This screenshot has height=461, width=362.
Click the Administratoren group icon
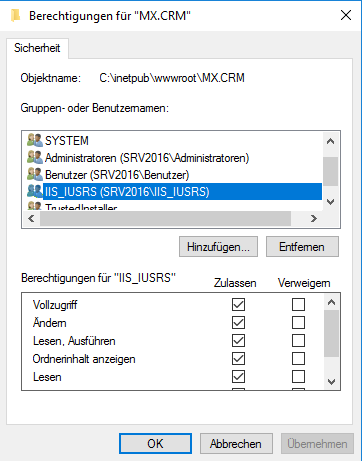(x=35, y=158)
